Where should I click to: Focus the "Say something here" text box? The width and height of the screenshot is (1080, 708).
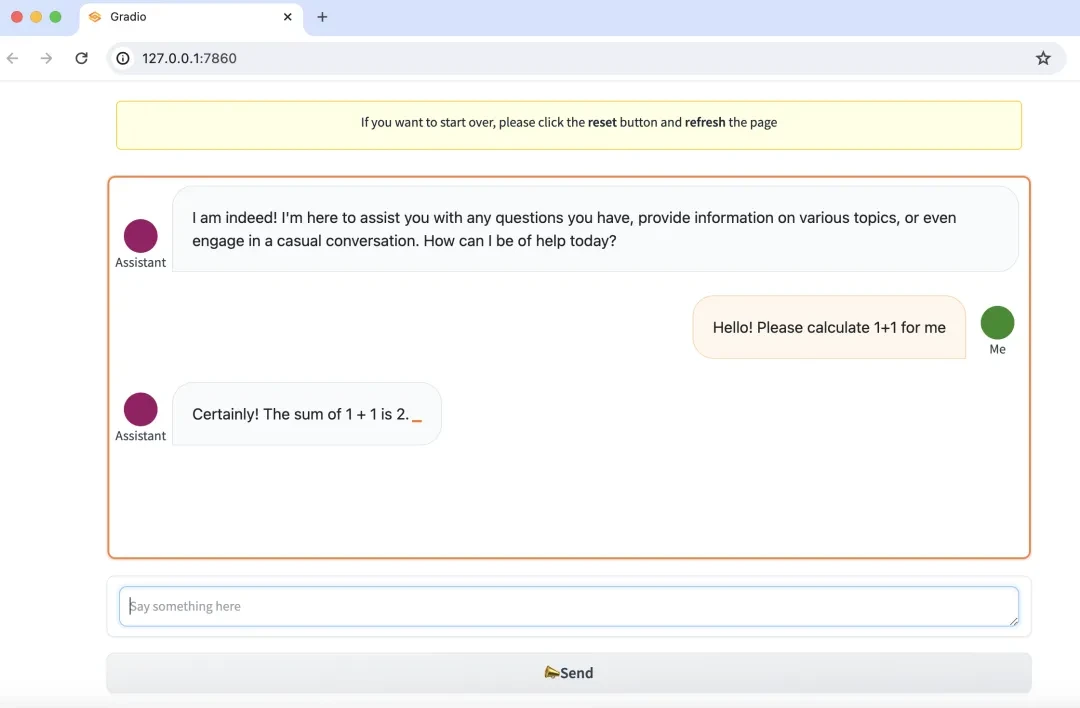coord(568,606)
